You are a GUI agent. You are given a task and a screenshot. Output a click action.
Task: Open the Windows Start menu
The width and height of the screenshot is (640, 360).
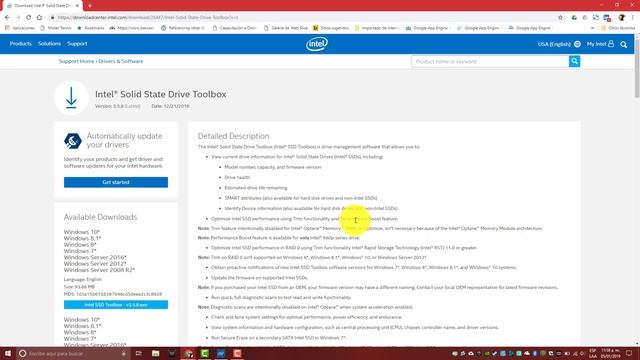point(8,353)
